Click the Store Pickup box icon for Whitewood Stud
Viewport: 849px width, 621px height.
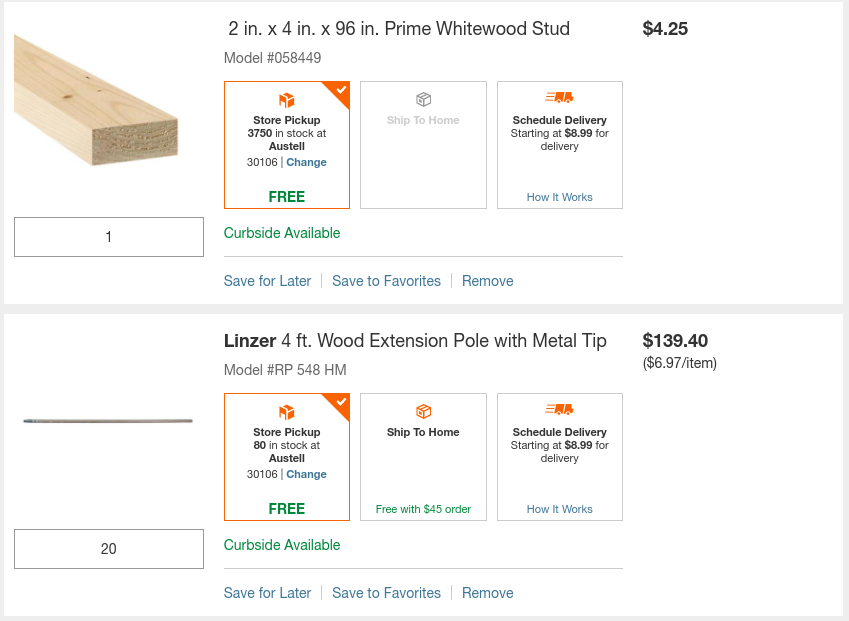tap(287, 100)
